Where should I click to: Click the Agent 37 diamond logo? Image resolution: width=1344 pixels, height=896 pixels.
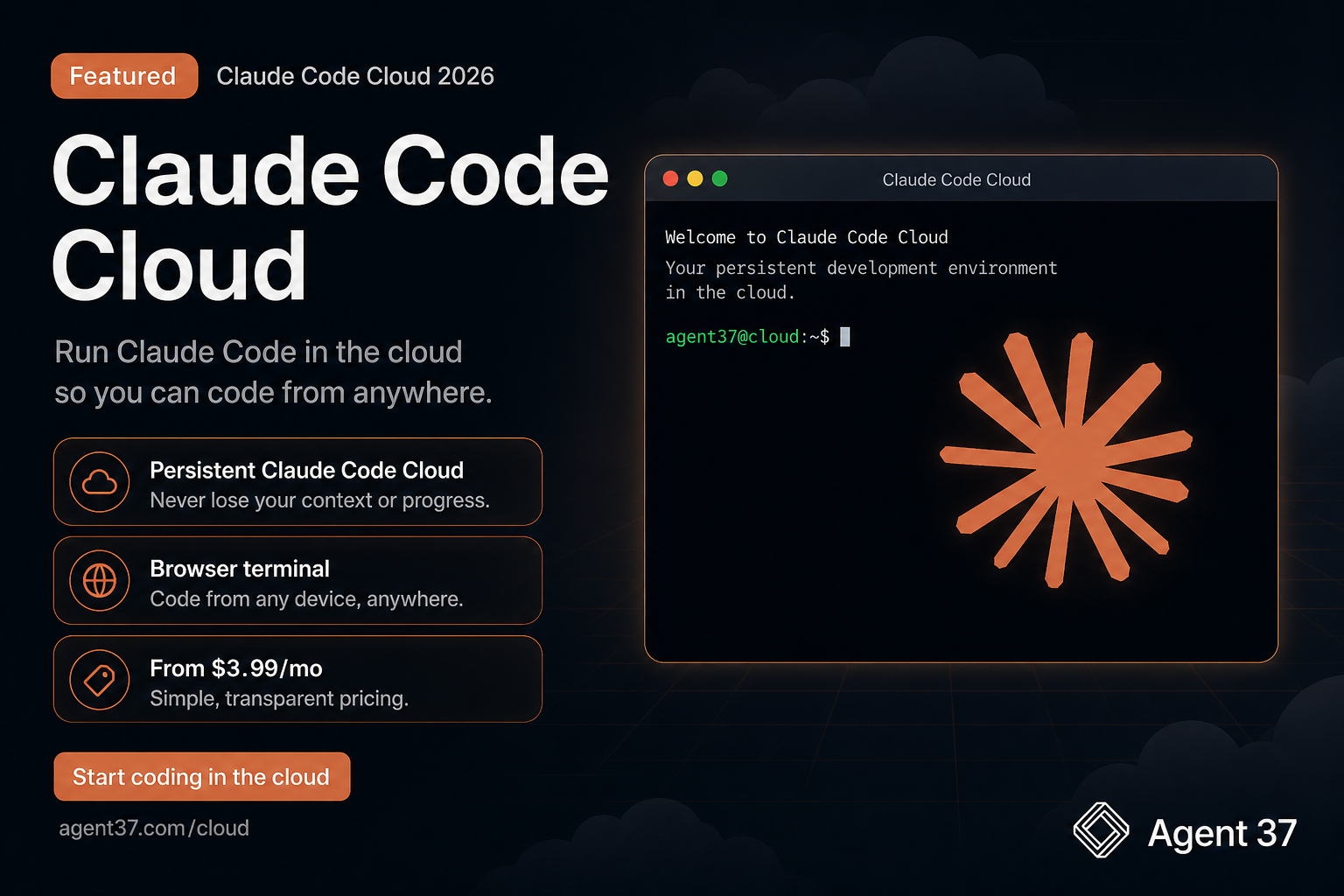point(1102,830)
